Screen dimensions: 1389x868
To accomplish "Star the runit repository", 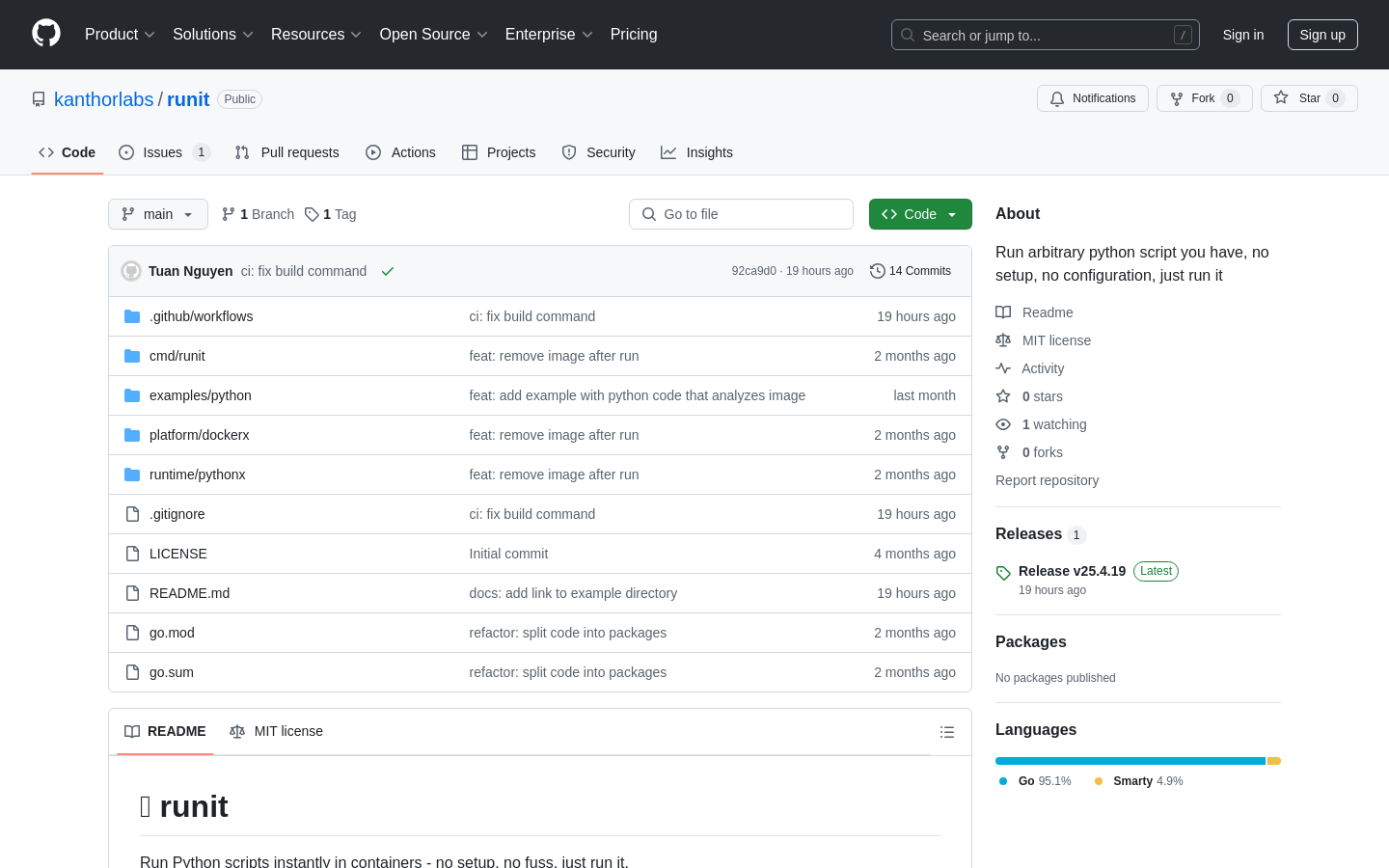I will (x=1309, y=98).
